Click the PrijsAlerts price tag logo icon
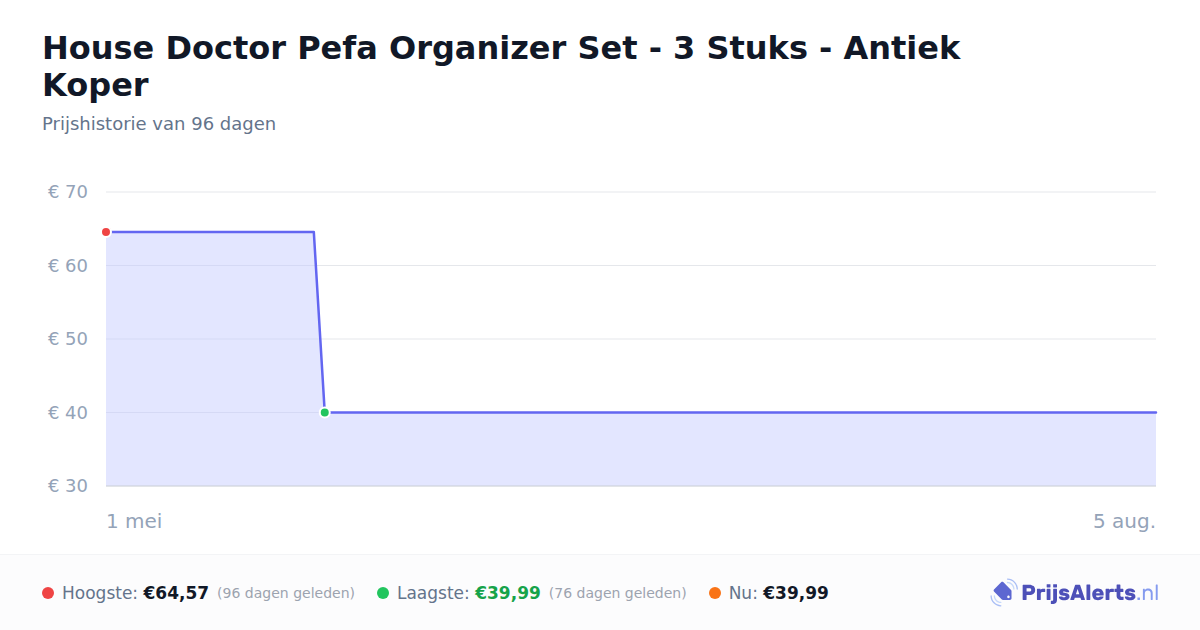 [x=1003, y=593]
